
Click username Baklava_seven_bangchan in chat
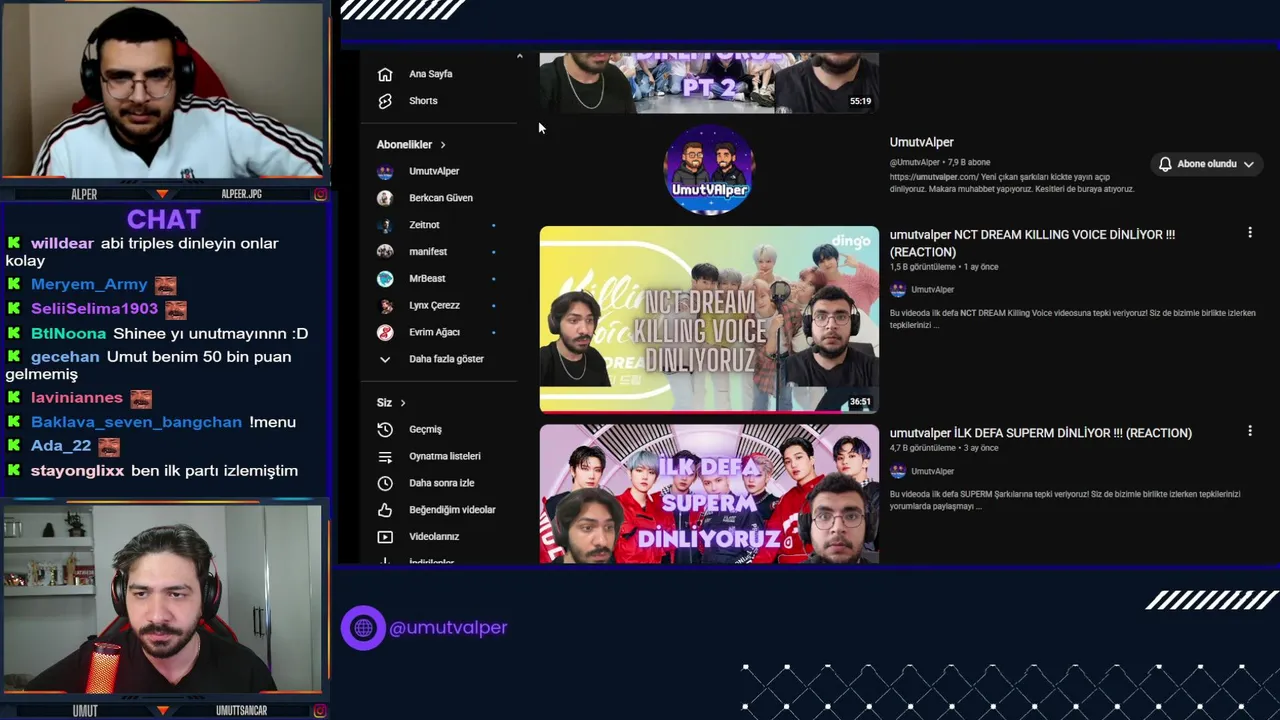136,422
